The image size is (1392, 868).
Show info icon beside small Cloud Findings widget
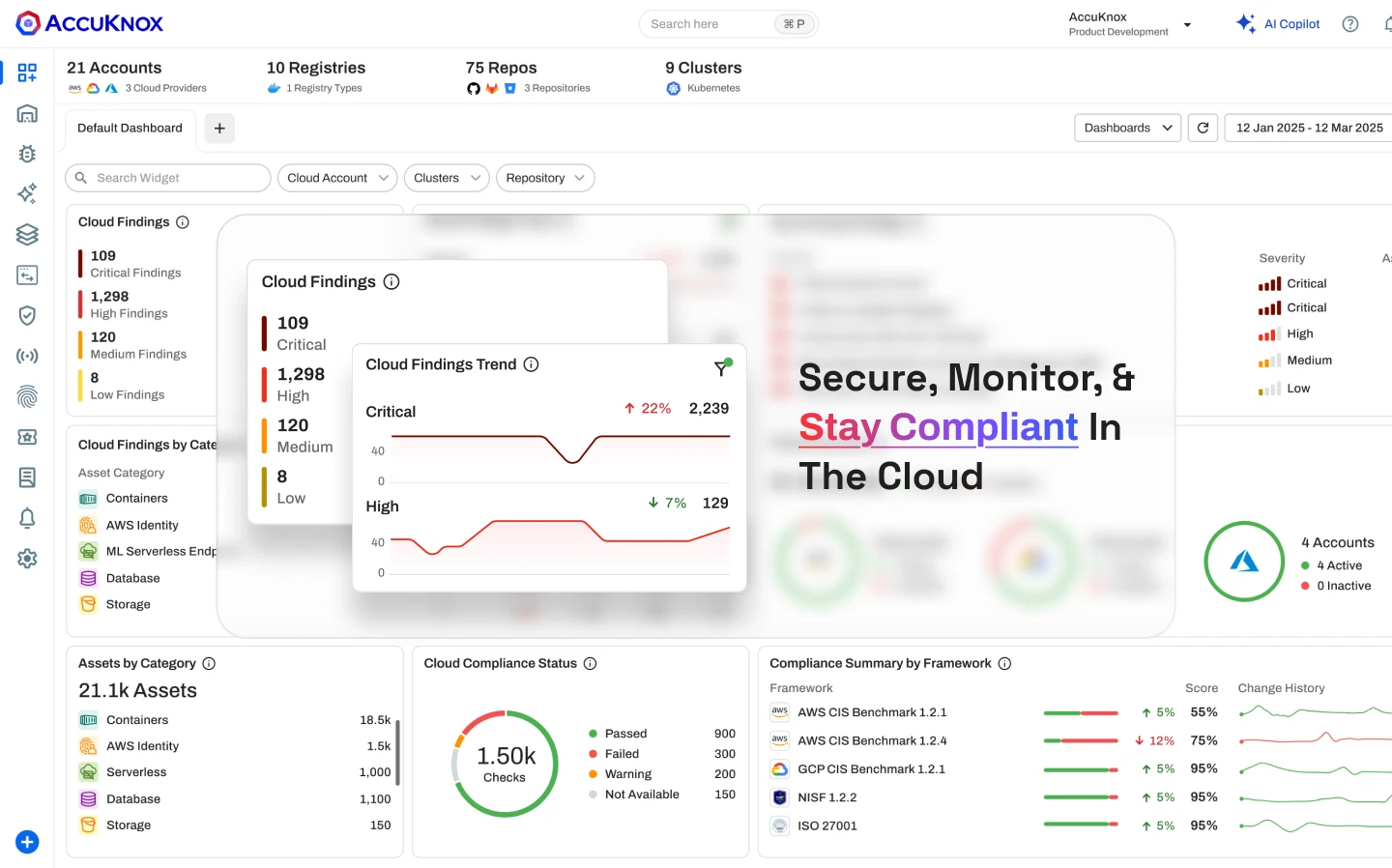pyautogui.click(x=183, y=222)
